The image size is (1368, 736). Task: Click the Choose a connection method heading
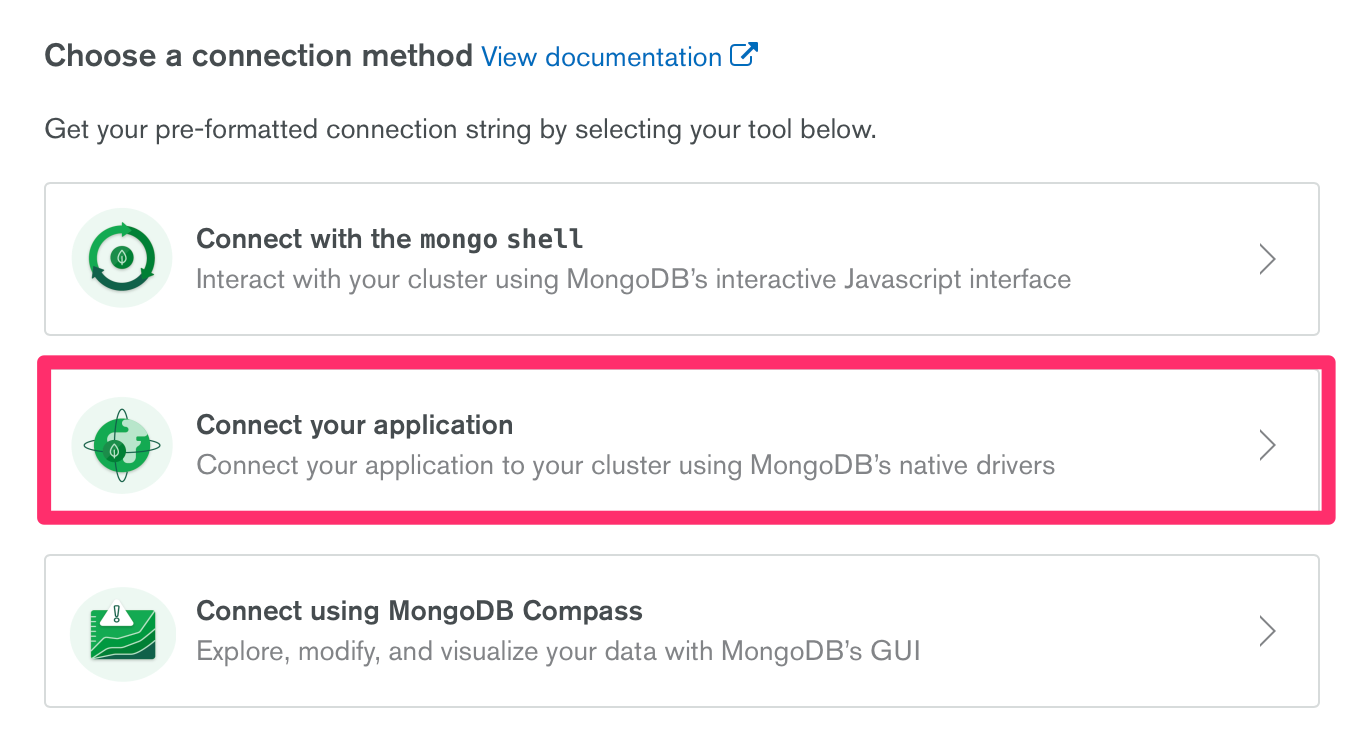258,56
